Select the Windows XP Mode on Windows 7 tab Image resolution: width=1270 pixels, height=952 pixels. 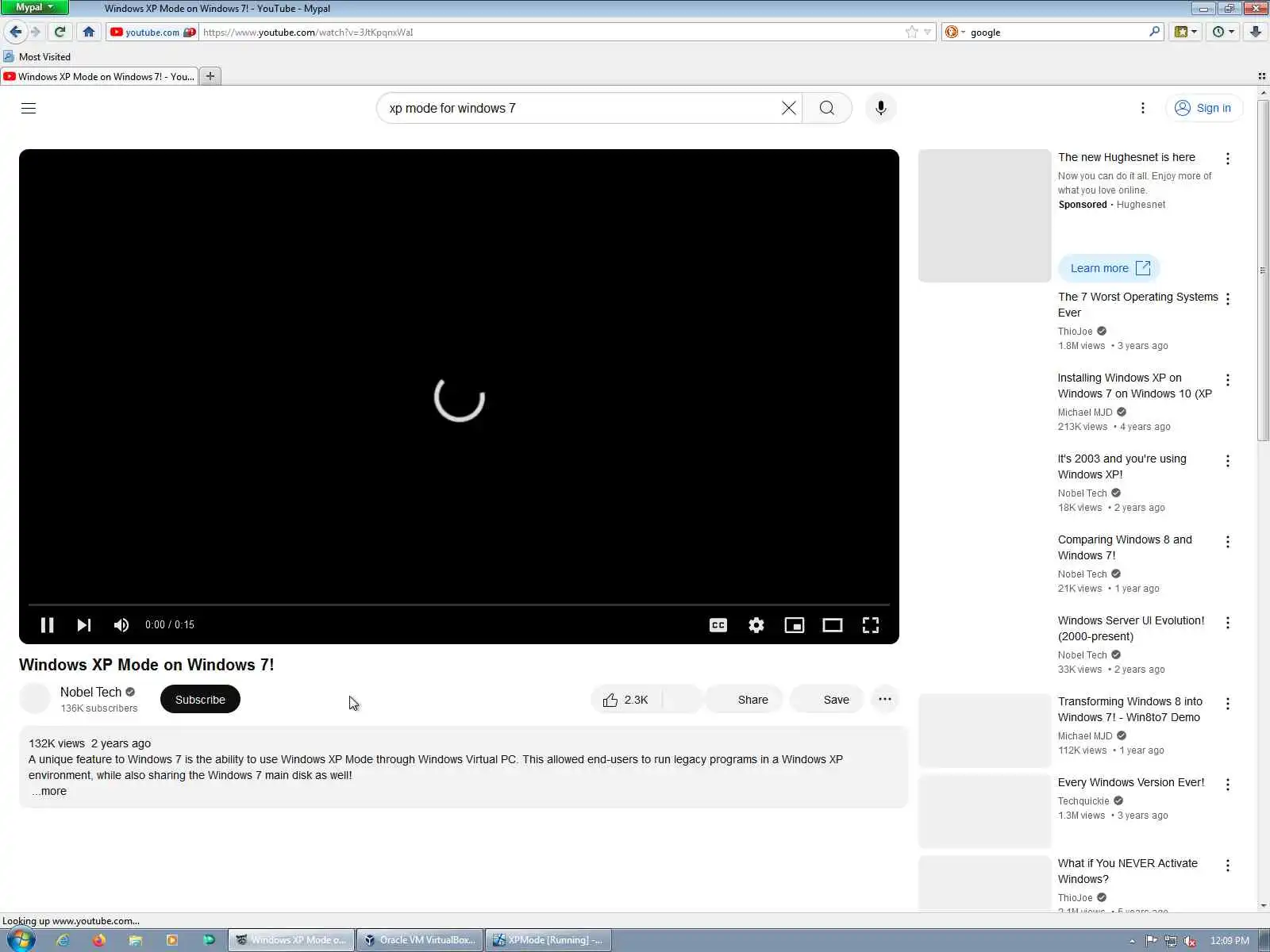(x=99, y=76)
